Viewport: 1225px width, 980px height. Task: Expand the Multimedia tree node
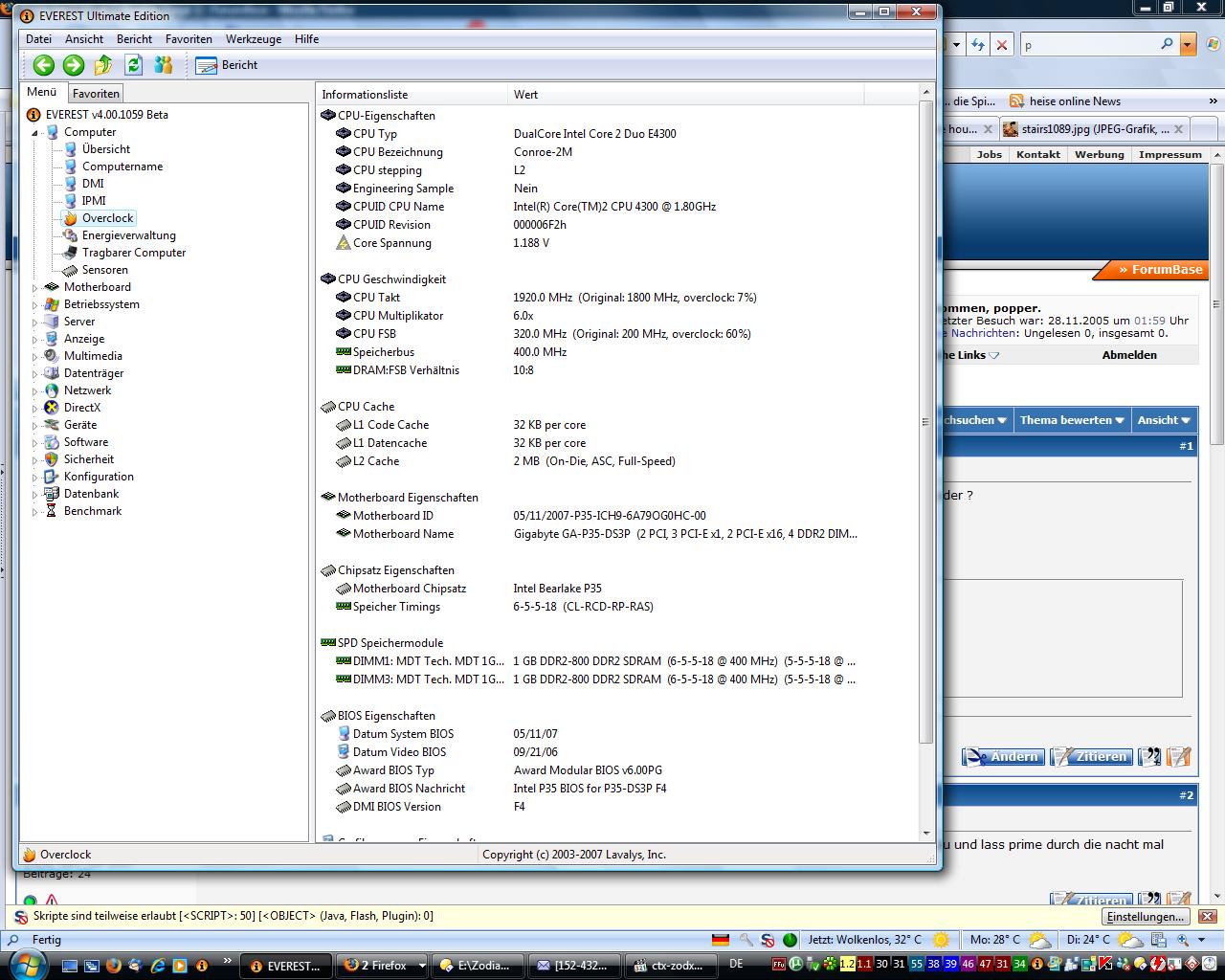(35, 356)
